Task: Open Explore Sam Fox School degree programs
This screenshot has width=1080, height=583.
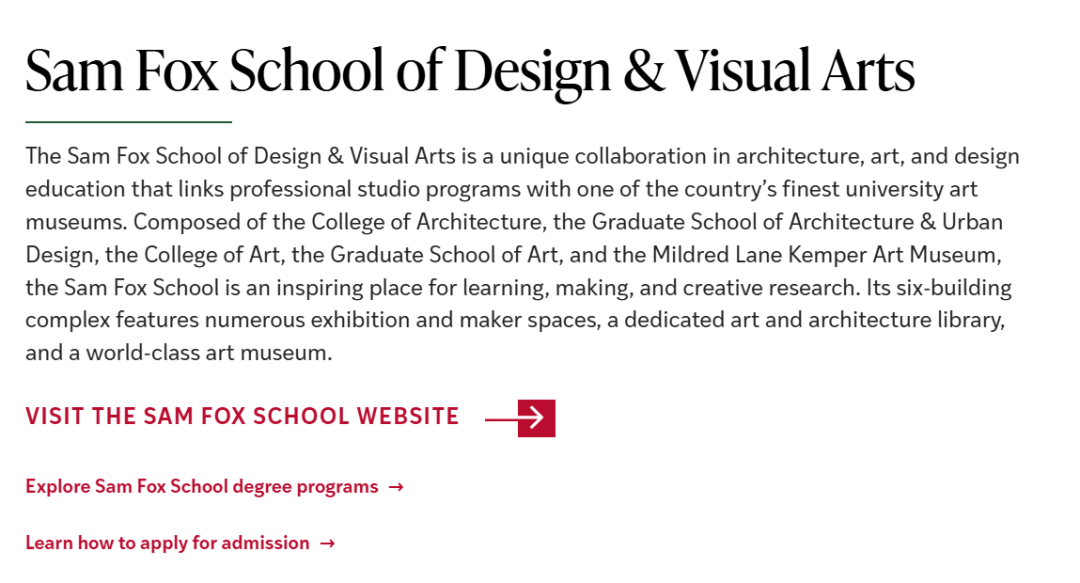Action: pyautogui.click(x=202, y=487)
